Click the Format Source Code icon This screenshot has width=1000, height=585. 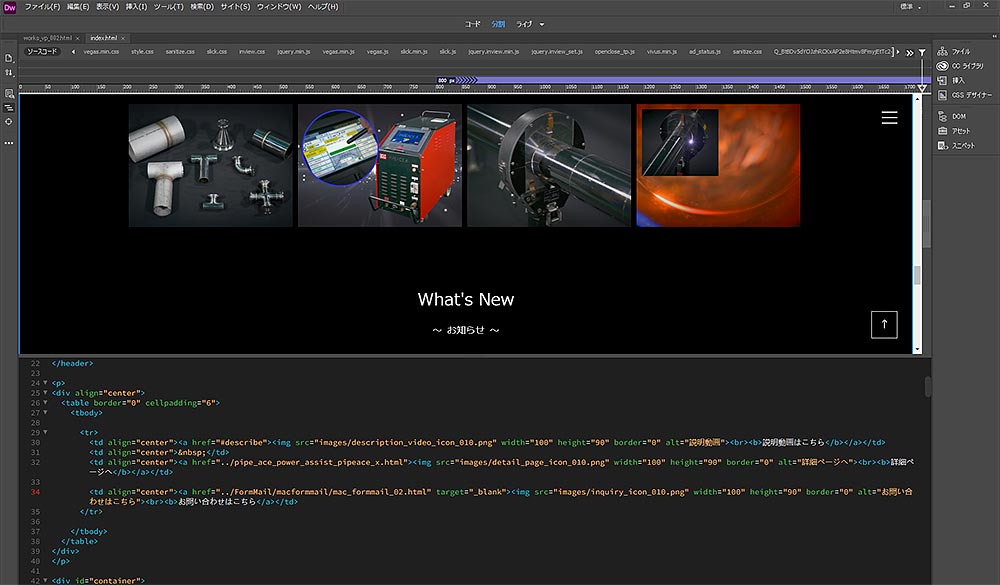click(9, 108)
